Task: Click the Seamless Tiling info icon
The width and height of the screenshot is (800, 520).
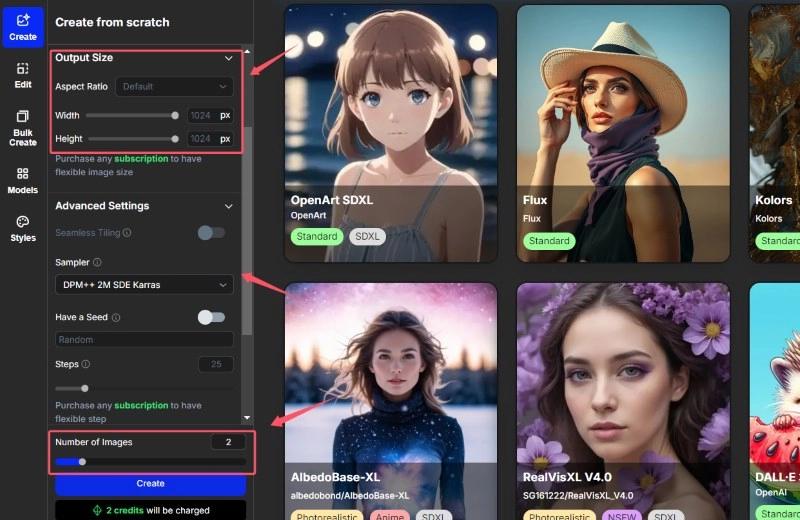Action: [x=127, y=233]
